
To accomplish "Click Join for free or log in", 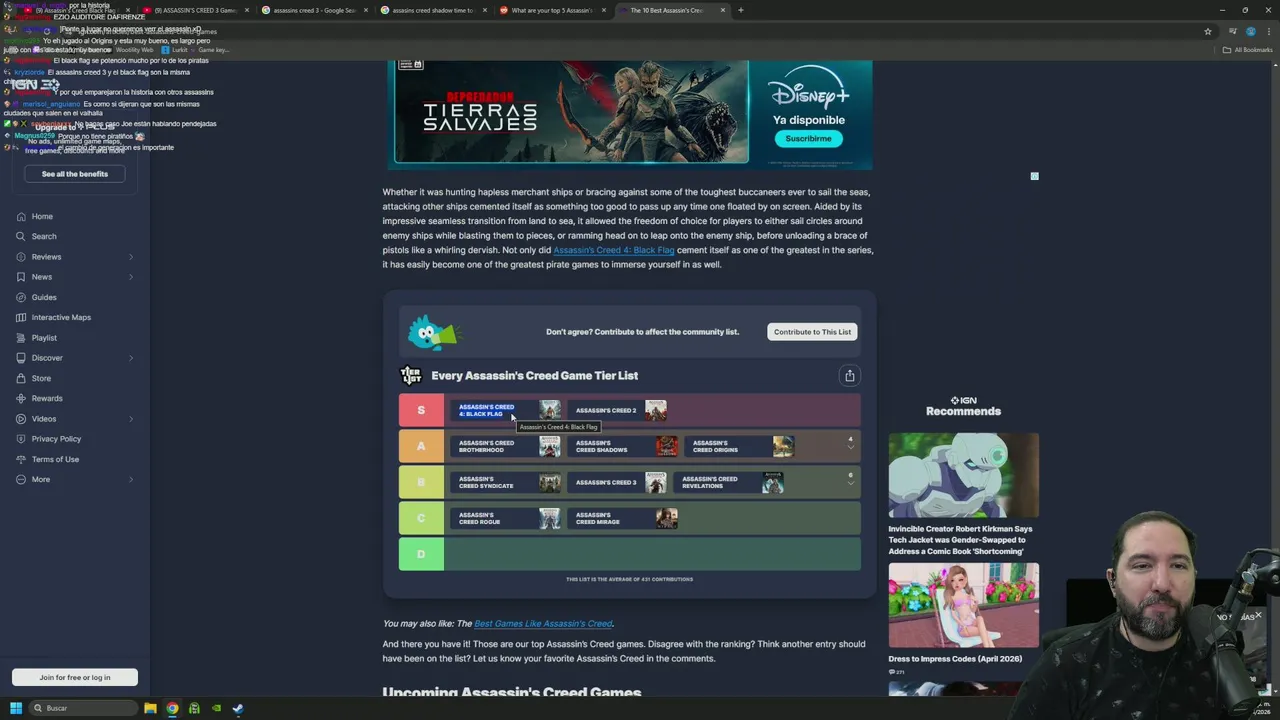I will click(75, 677).
